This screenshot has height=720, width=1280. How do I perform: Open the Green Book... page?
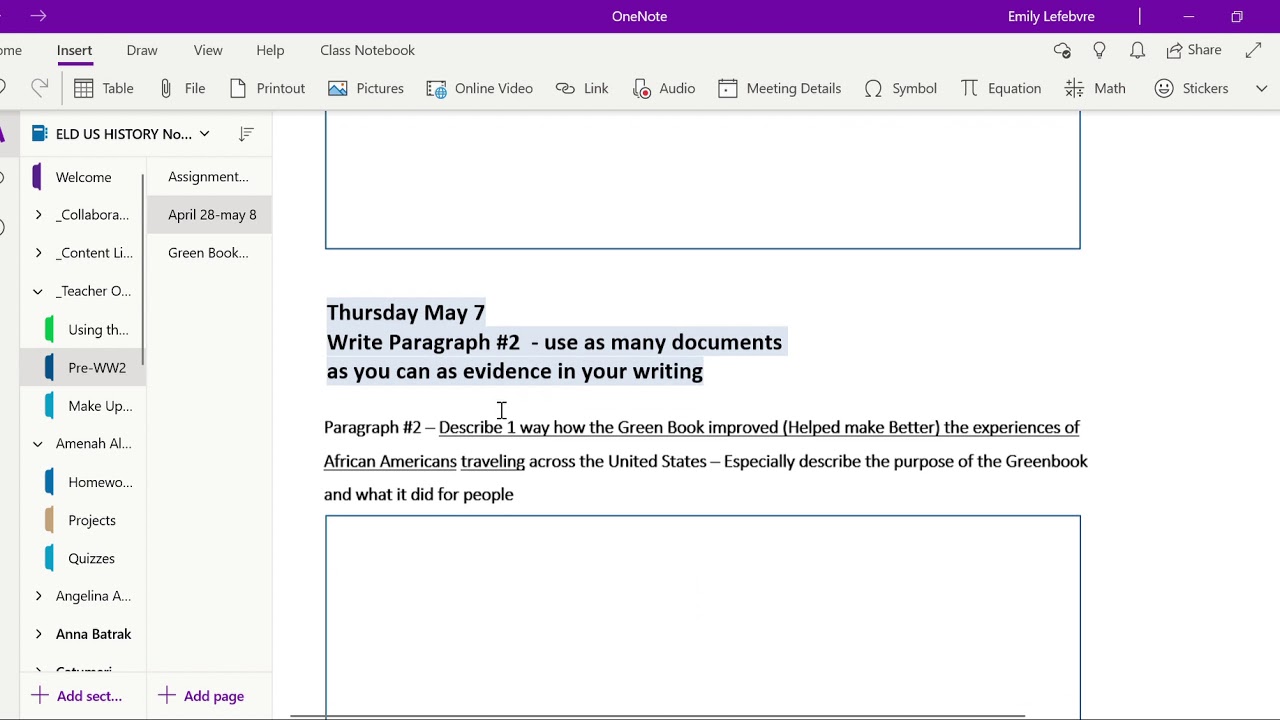(209, 253)
